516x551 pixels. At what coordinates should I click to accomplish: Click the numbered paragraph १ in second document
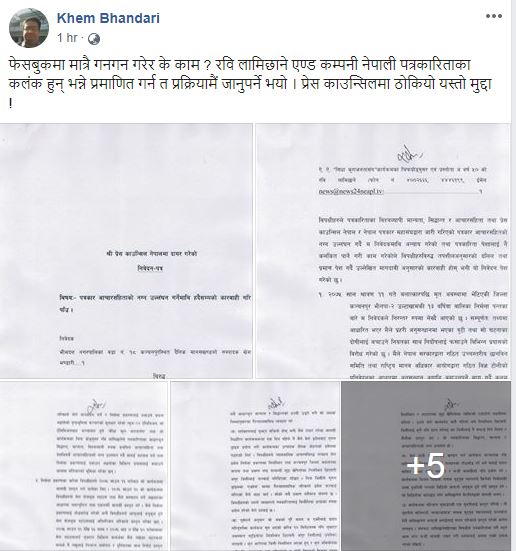(413, 335)
